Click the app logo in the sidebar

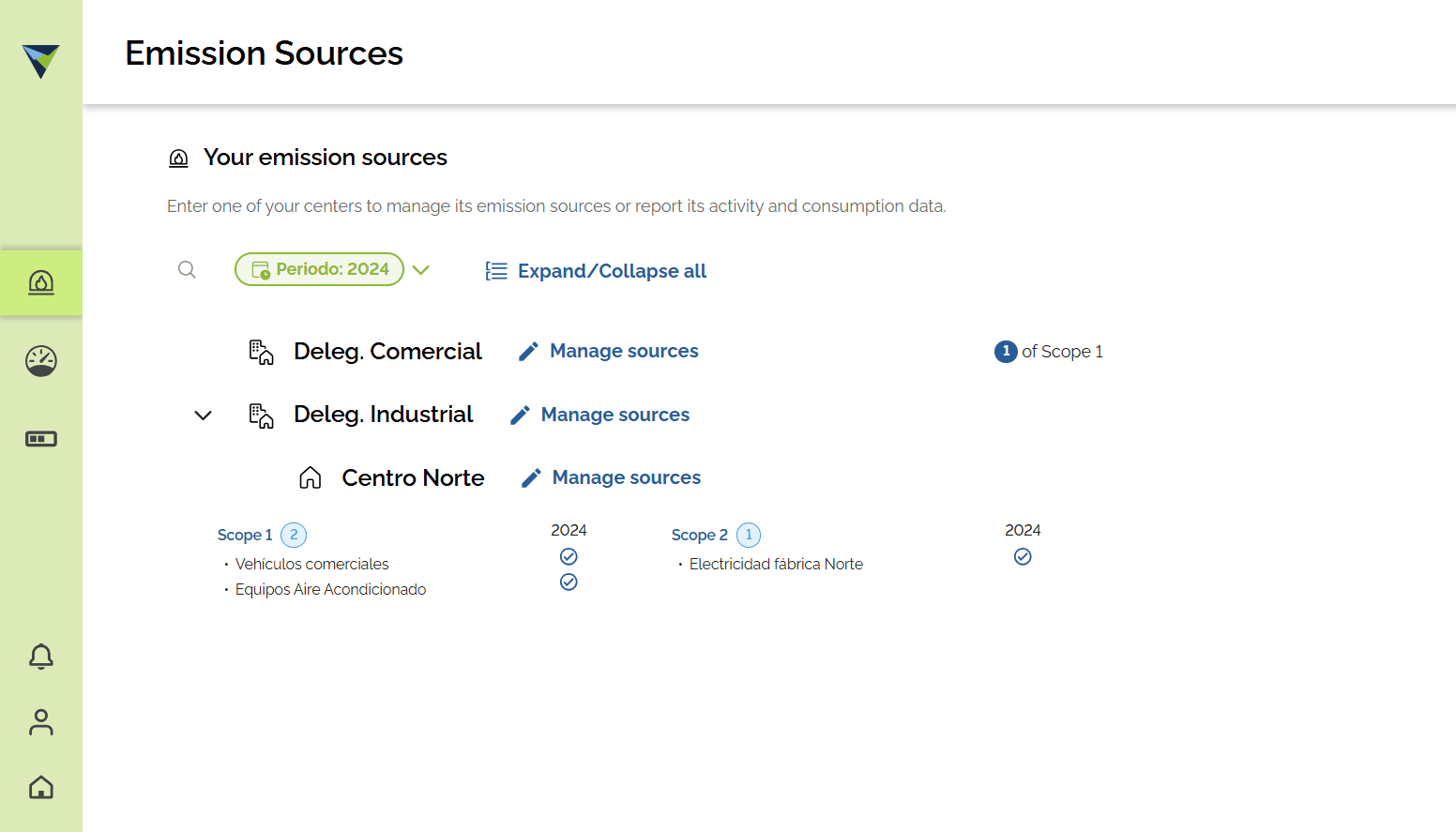point(41,61)
